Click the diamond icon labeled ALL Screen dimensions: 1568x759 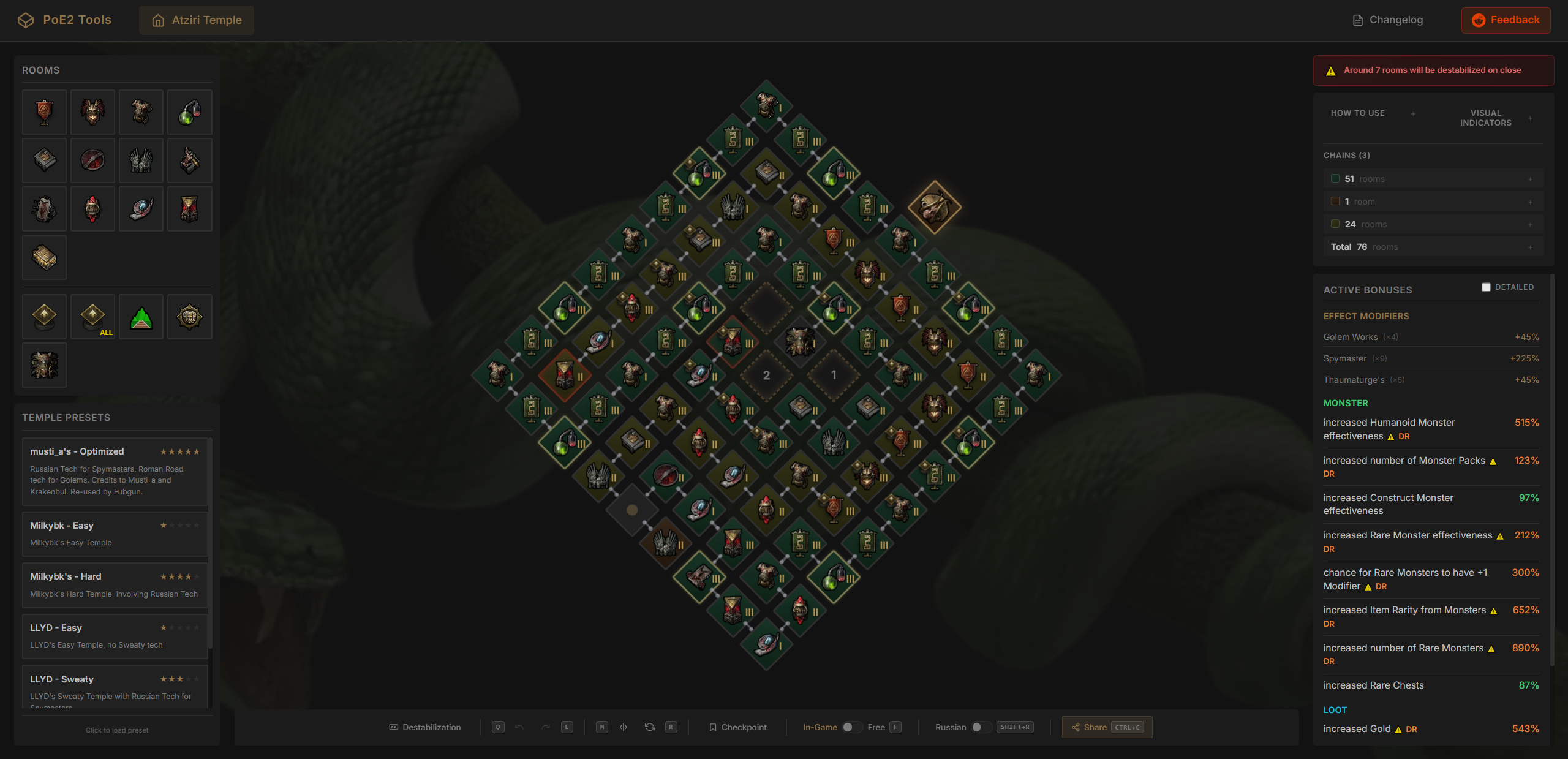pos(93,317)
